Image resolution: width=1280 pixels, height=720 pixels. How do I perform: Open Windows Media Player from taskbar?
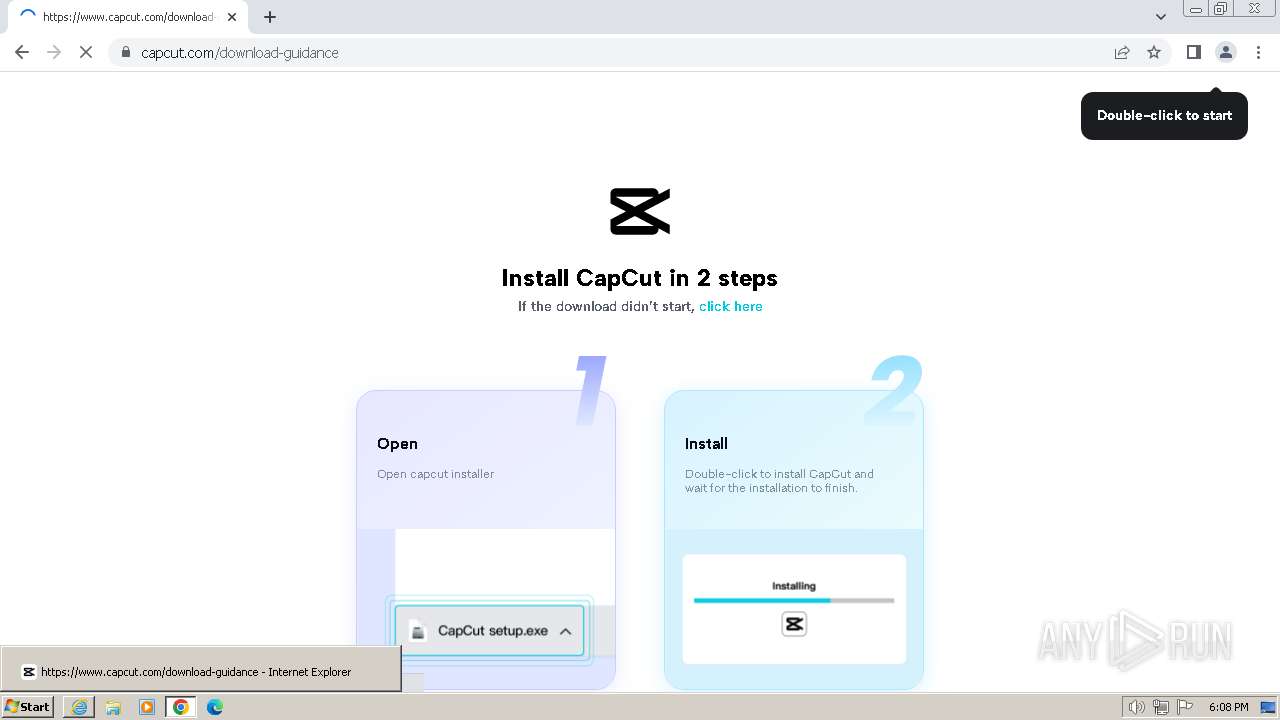click(x=147, y=707)
